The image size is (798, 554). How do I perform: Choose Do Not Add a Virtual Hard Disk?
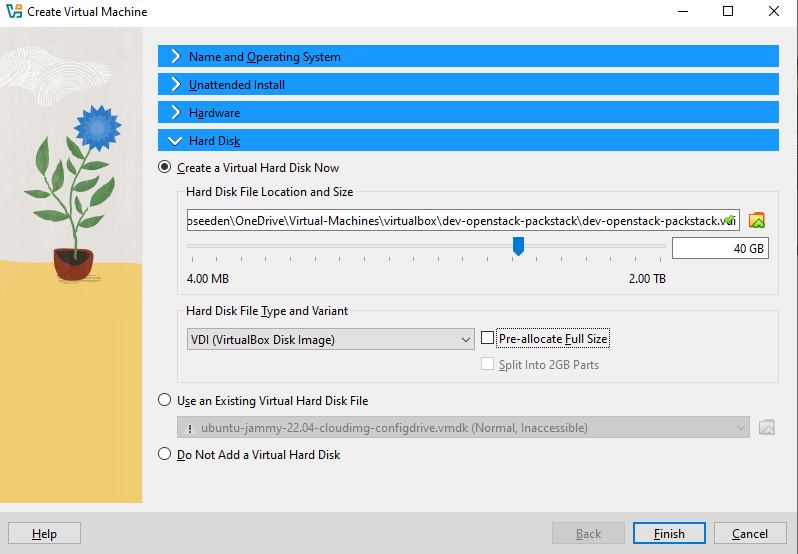tap(165, 455)
